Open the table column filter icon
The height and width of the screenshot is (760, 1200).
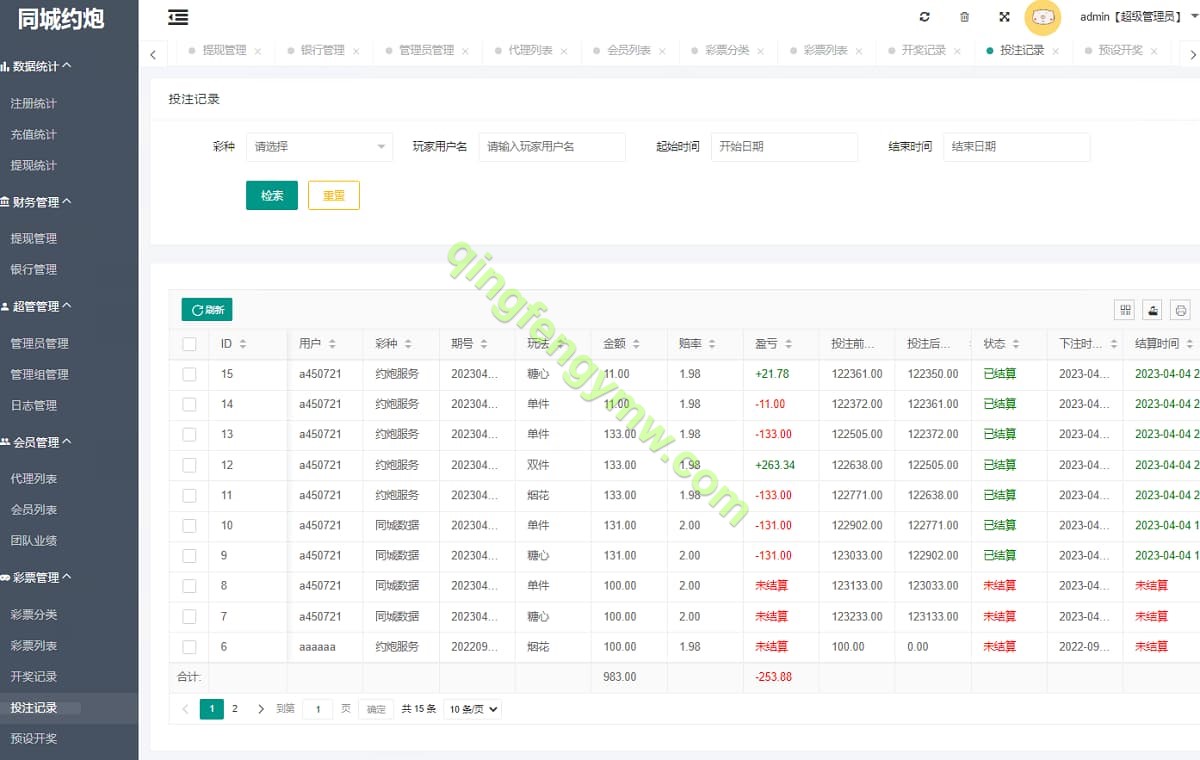1125,310
